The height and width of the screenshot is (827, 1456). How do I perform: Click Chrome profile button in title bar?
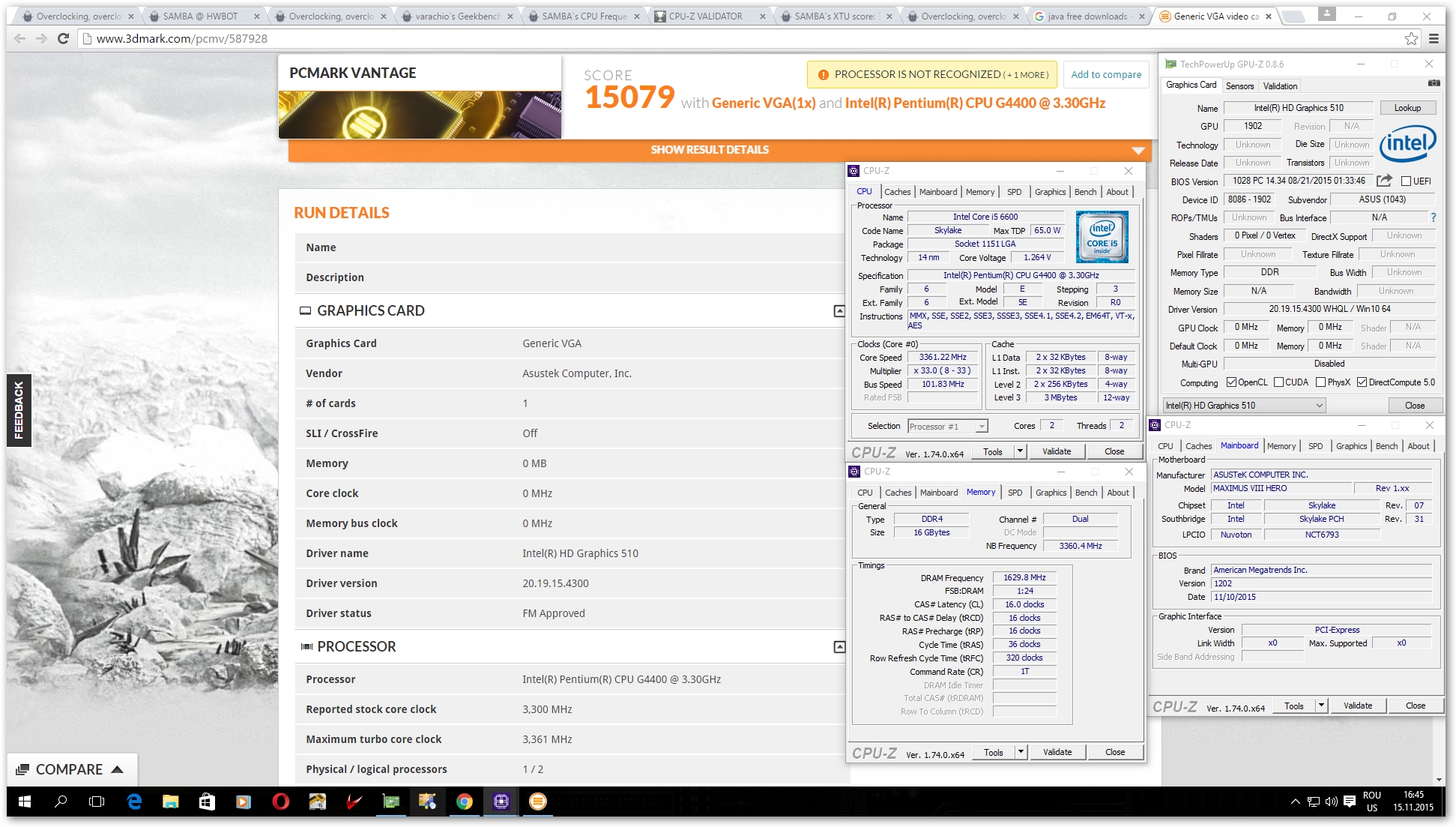point(1327,14)
